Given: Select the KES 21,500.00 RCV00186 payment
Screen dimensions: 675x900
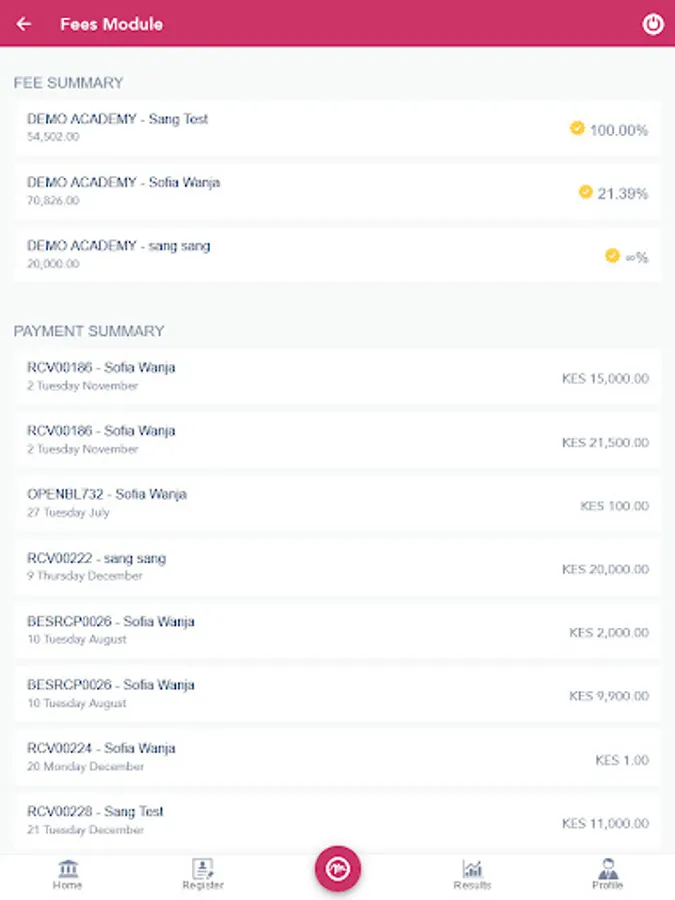Looking at the screenshot, I should click(337, 440).
